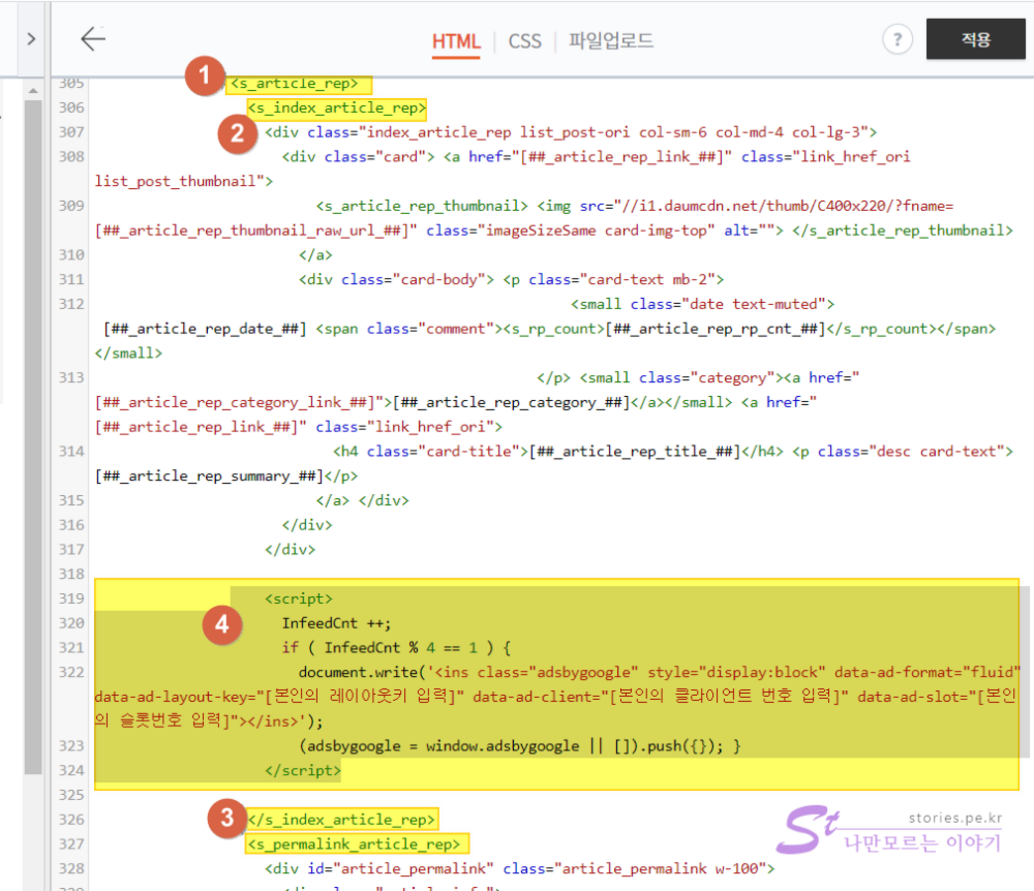The image size is (1034, 891).
Task: Click the closing /s_index_article_rep tag
Action: pyautogui.click(x=342, y=819)
